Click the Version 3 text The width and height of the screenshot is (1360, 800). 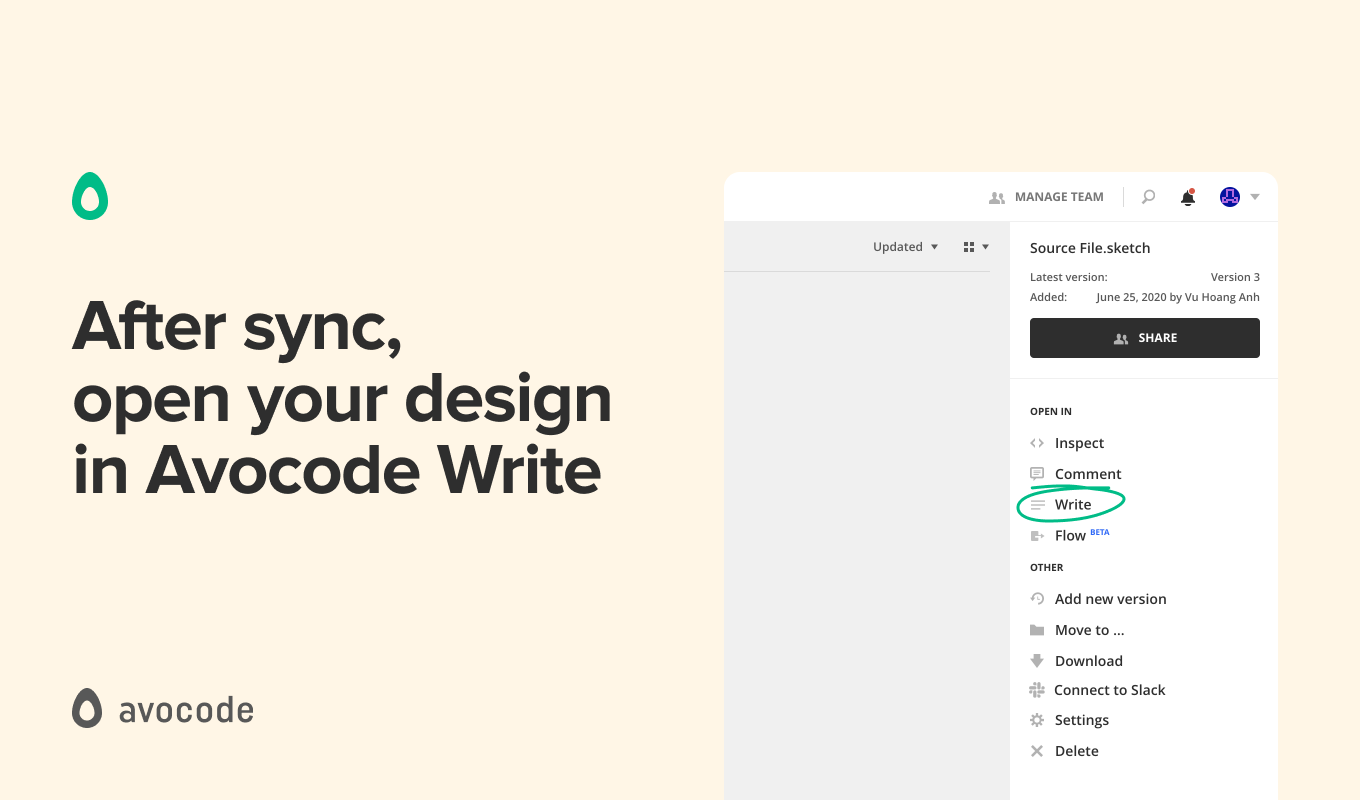point(1235,277)
